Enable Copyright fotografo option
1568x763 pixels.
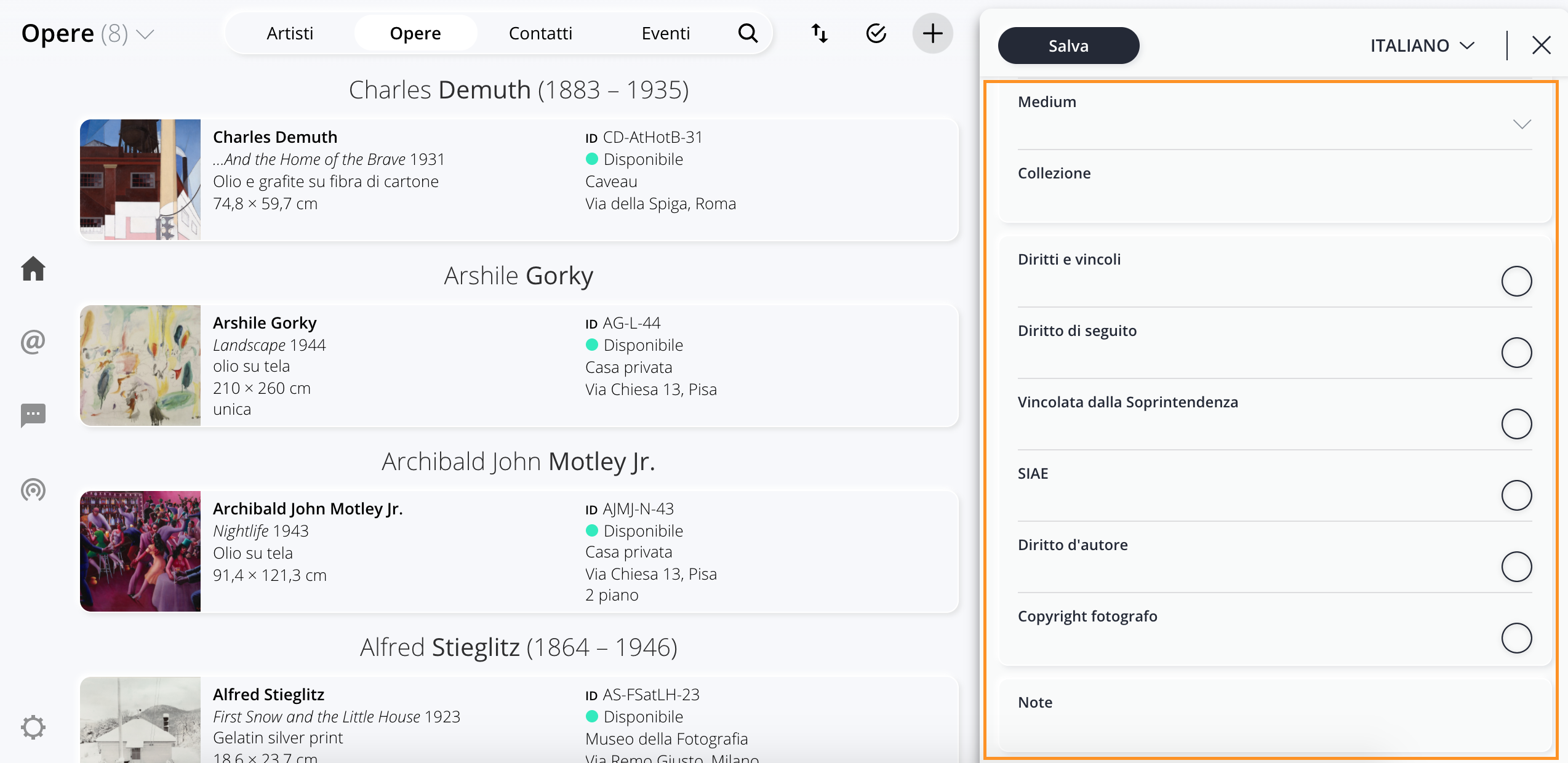click(x=1516, y=638)
